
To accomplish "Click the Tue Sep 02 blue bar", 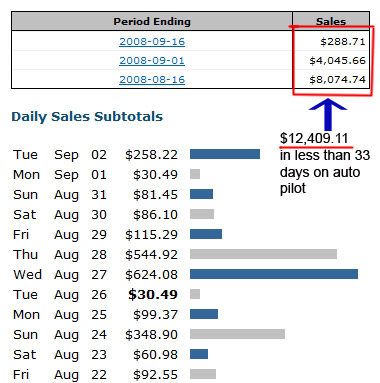I will (225, 154).
